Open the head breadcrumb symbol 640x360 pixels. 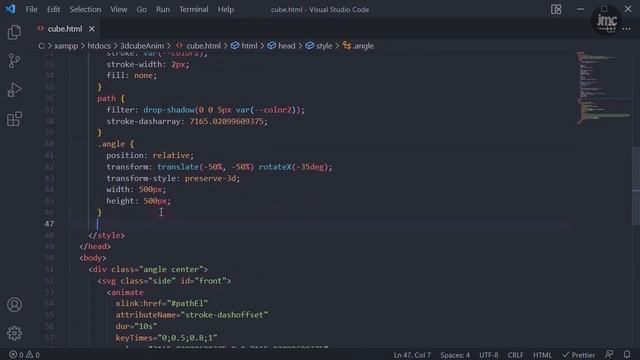point(282,46)
